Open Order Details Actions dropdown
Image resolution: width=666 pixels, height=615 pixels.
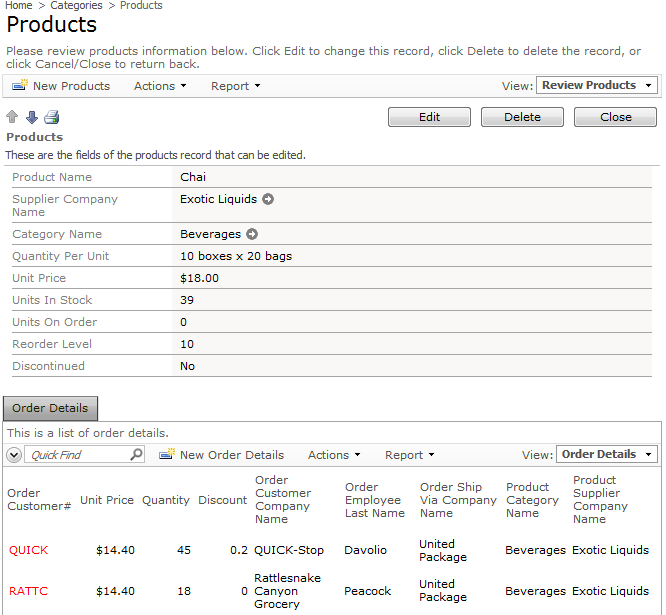[334, 455]
